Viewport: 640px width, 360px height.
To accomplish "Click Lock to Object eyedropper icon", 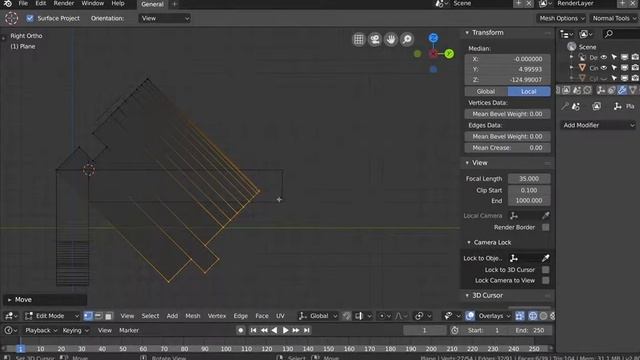I will pos(545,258).
